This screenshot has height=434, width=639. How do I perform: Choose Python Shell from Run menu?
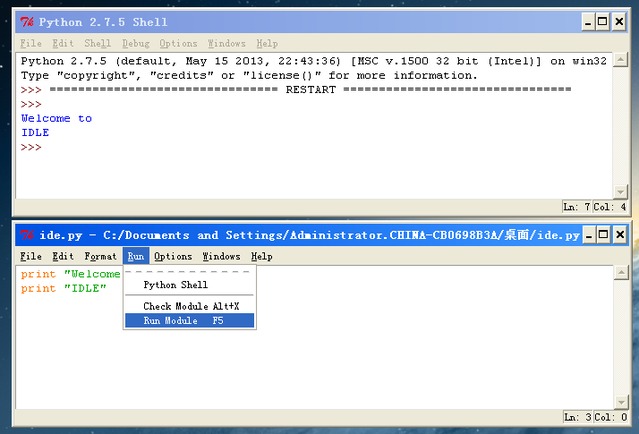(x=189, y=285)
